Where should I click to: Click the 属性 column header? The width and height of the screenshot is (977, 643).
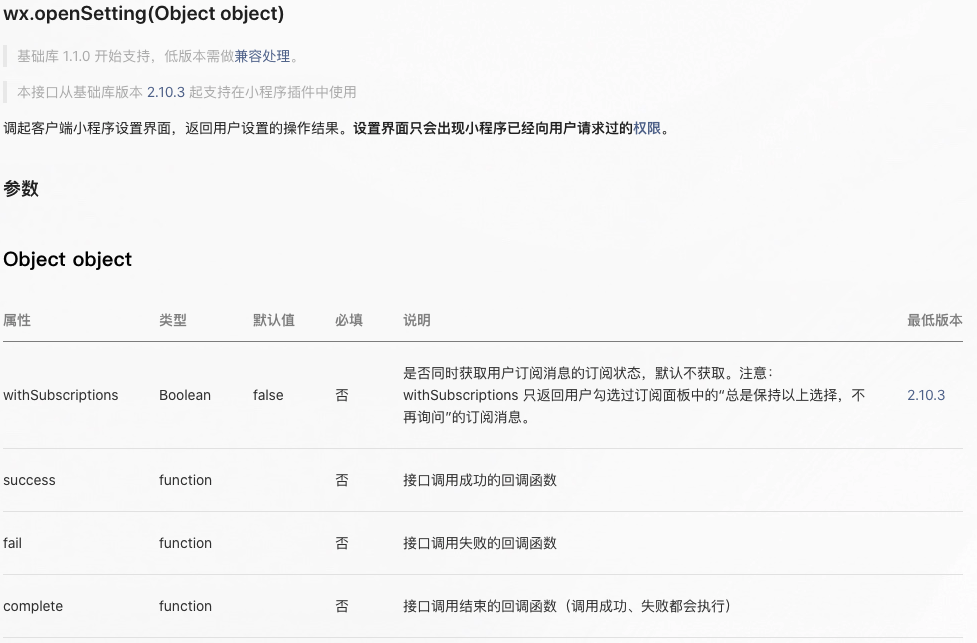click(x=16, y=320)
